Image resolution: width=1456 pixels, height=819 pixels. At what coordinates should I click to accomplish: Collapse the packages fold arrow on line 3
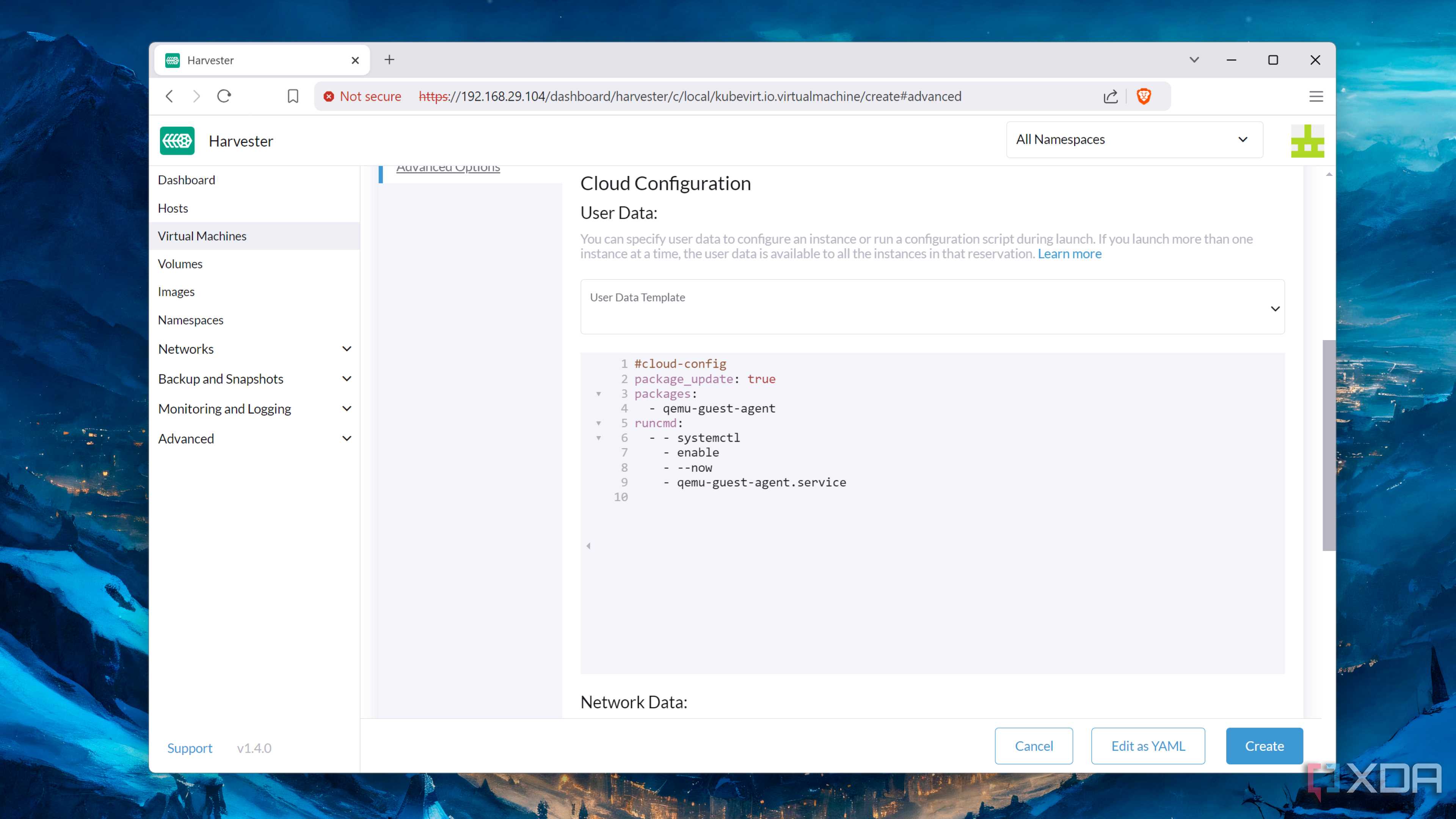click(599, 394)
